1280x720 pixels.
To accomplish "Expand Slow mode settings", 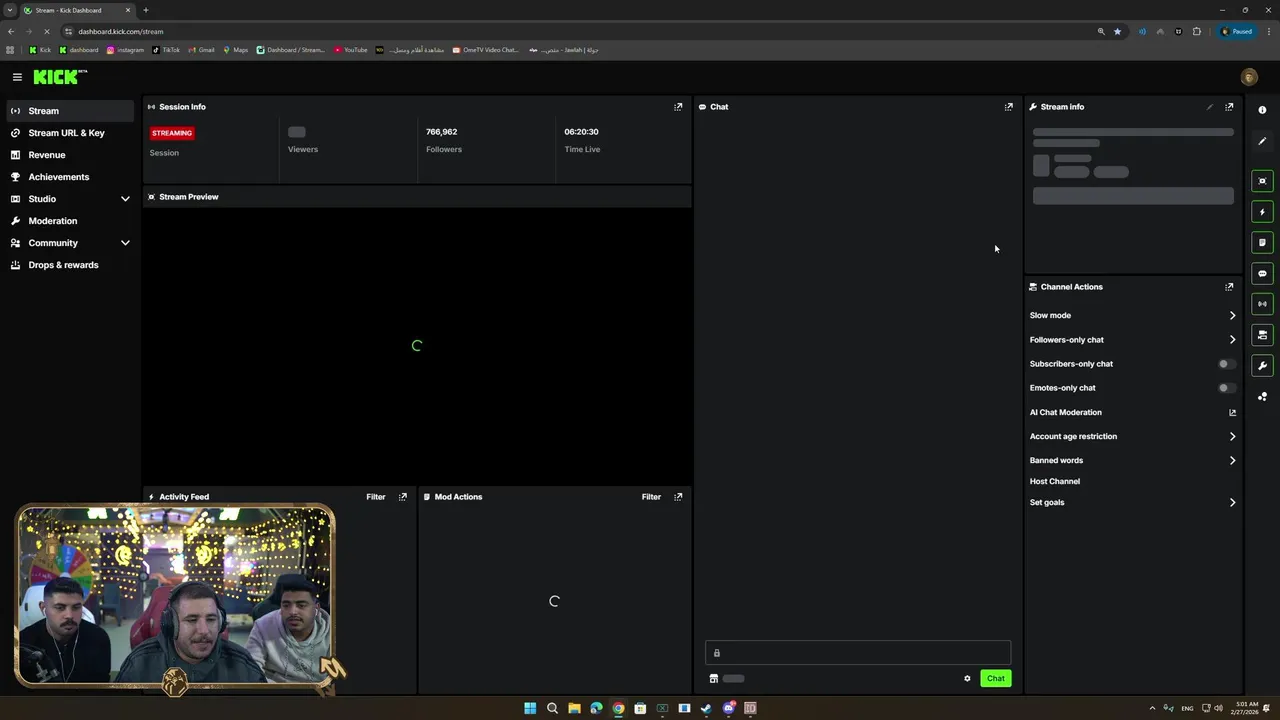I will pyautogui.click(x=1232, y=315).
